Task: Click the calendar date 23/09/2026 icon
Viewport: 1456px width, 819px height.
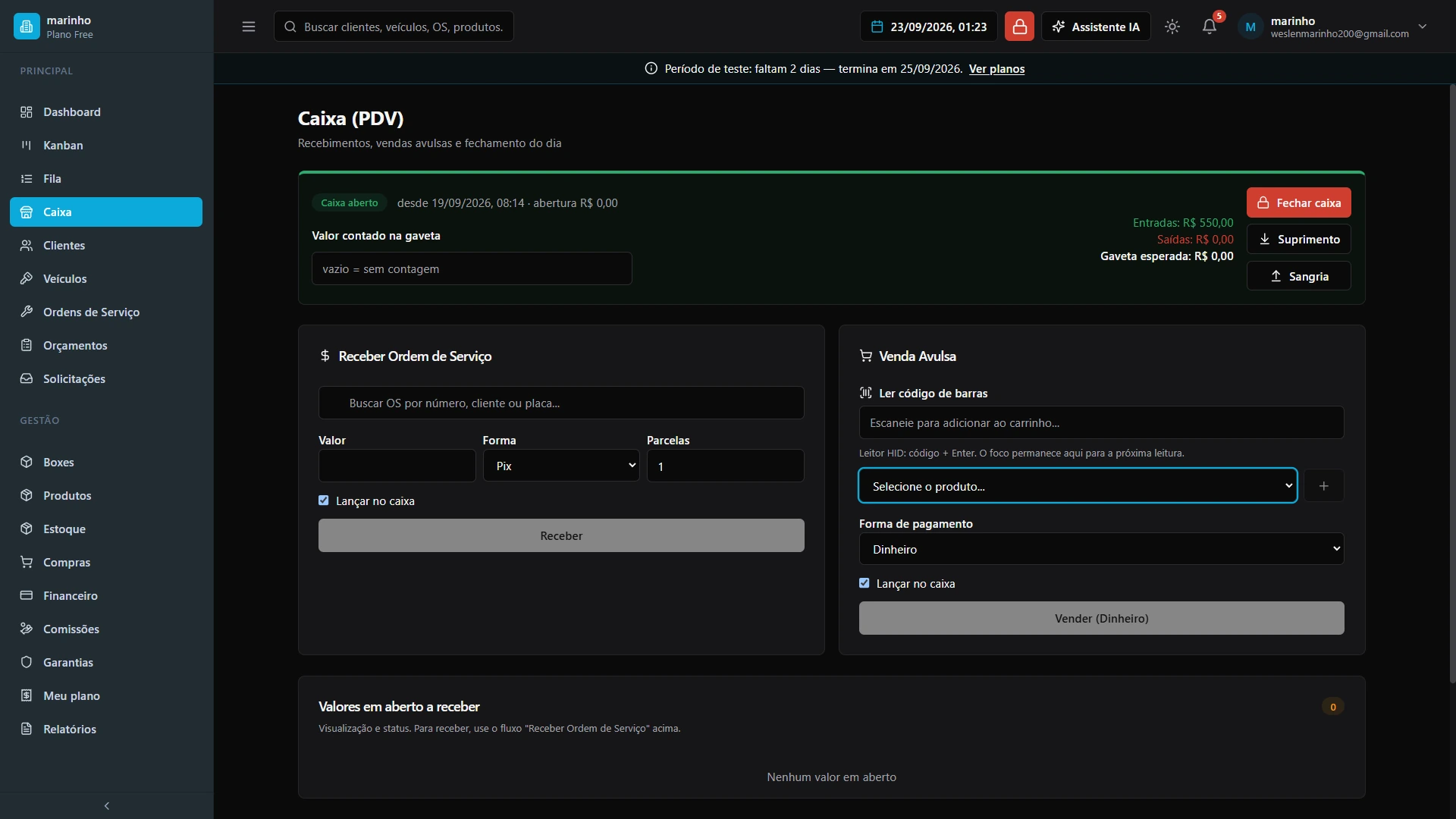Action: coord(877,27)
